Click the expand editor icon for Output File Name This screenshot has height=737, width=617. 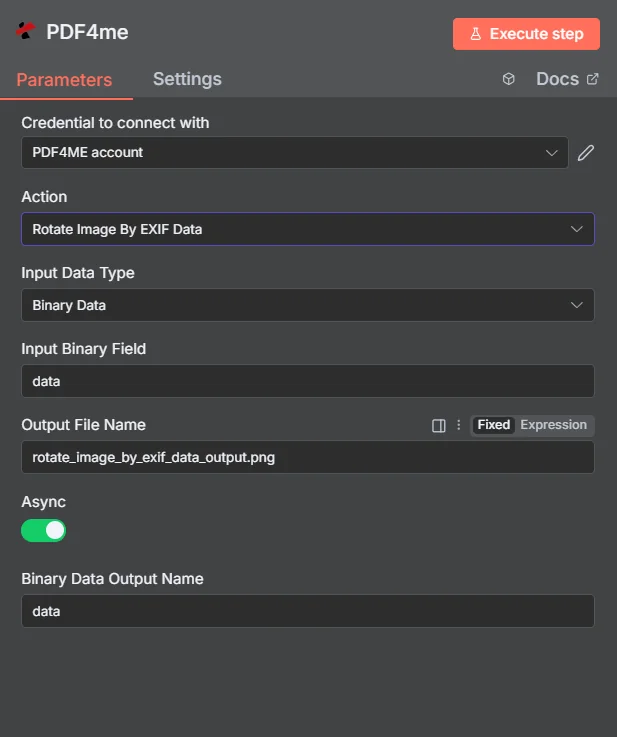tap(438, 425)
